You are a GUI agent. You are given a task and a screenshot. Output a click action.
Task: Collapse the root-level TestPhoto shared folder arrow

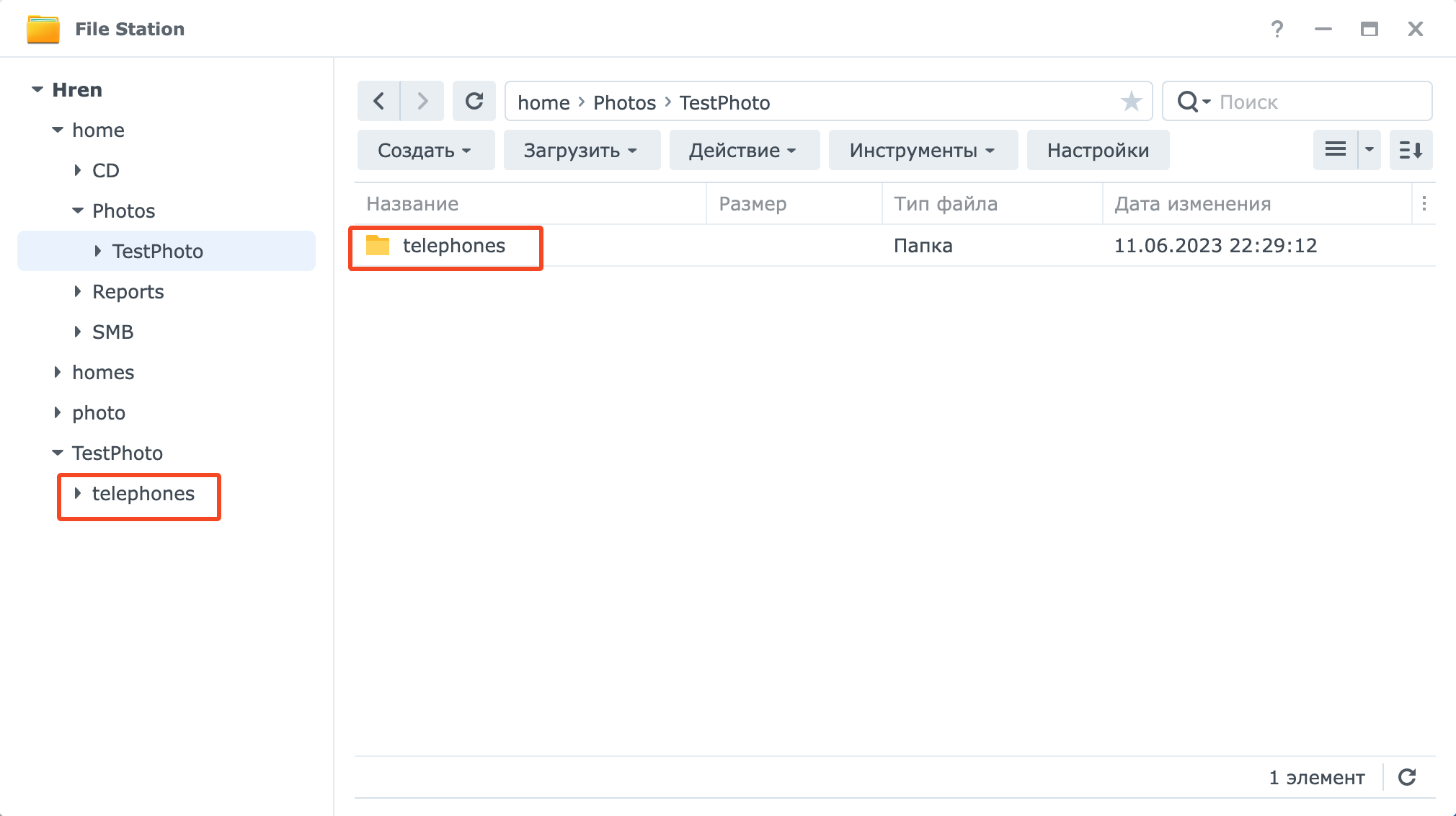[58, 453]
